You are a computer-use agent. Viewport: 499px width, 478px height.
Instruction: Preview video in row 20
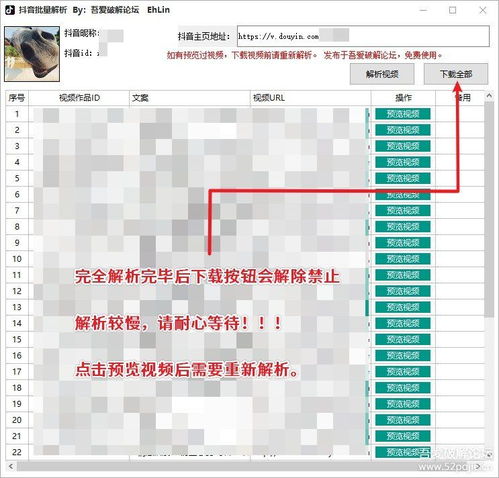[x=403, y=420]
